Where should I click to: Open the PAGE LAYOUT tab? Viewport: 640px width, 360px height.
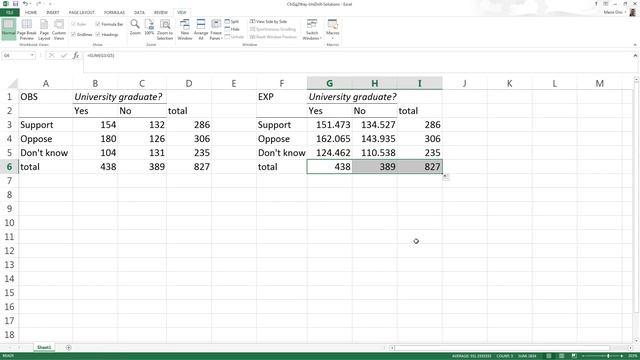pos(82,13)
